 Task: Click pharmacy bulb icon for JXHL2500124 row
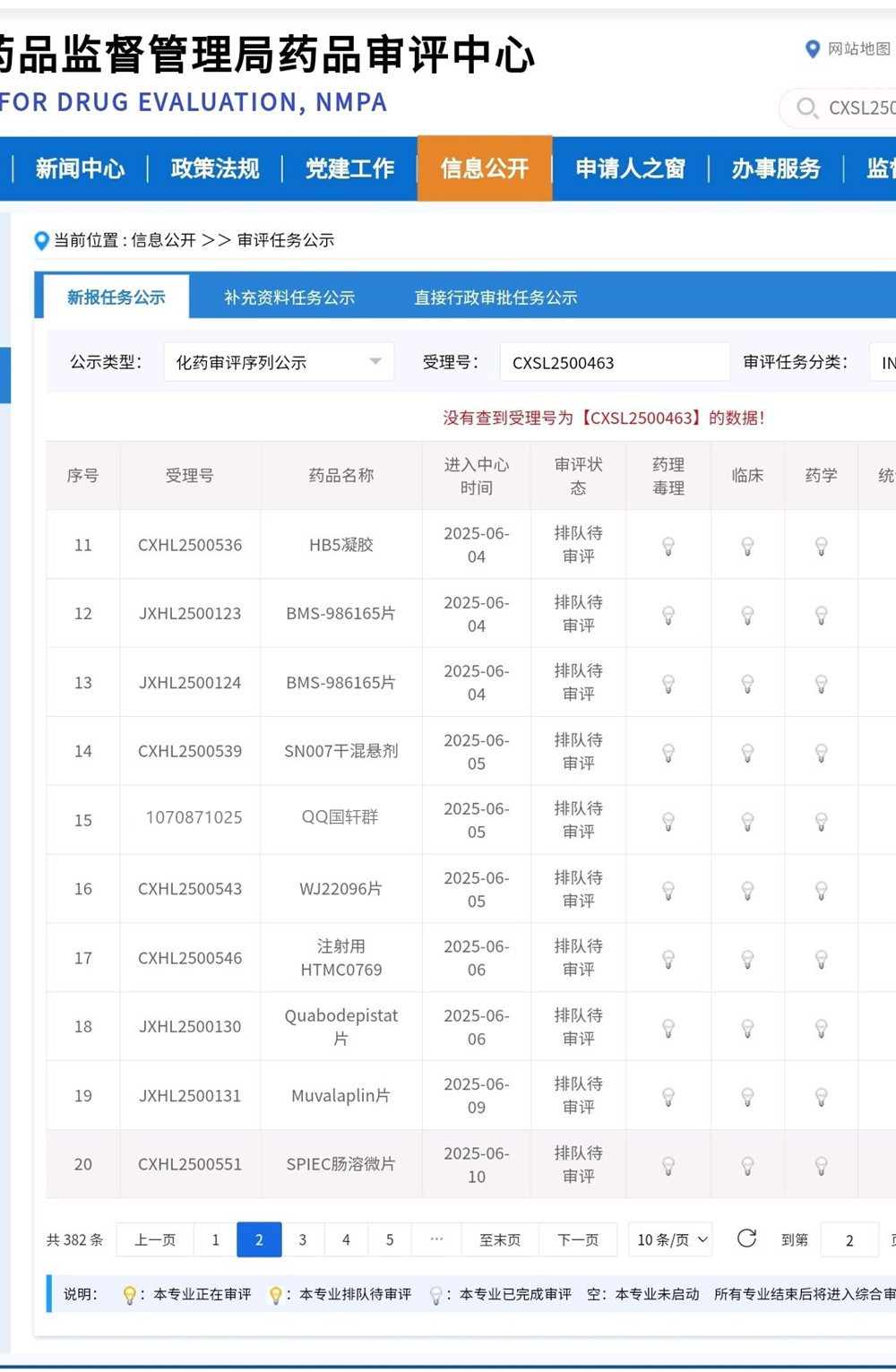(821, 684)
